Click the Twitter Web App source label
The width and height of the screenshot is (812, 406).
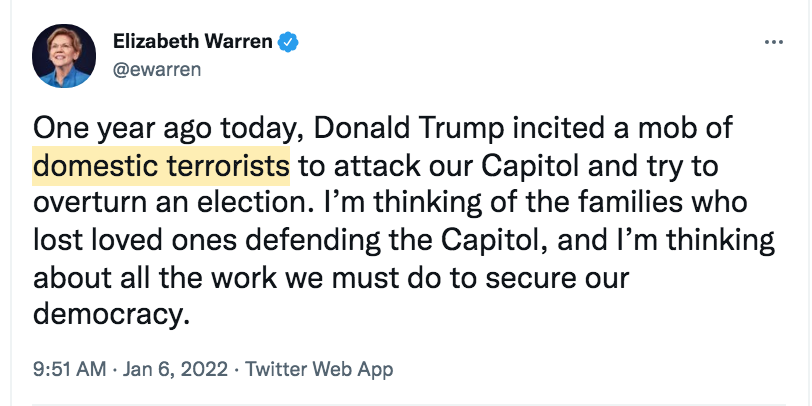pos(316,369)
